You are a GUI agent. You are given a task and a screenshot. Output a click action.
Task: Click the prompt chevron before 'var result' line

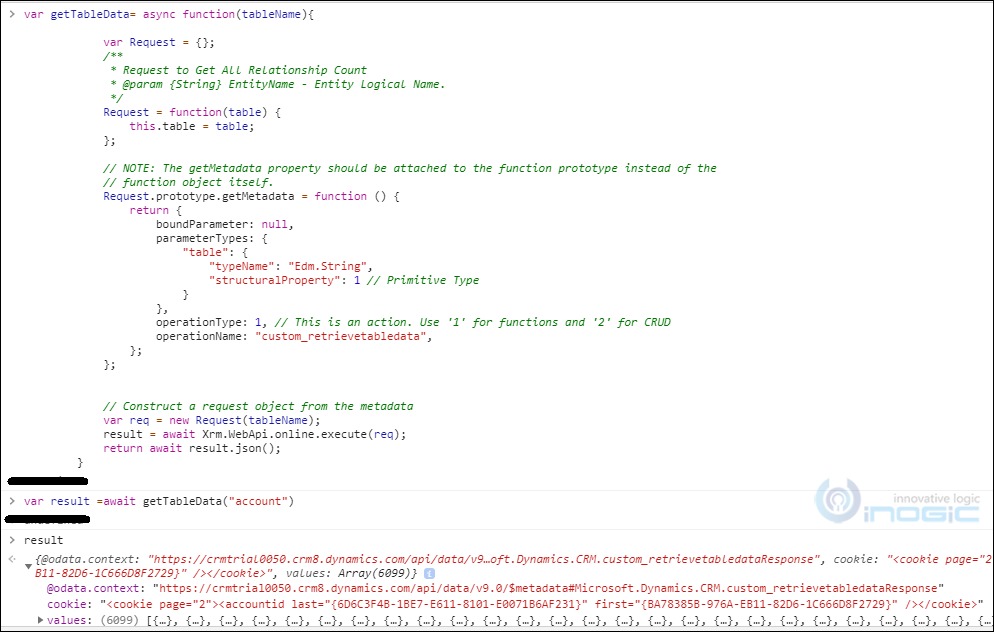pyautogui.click(x=12, y=501)
